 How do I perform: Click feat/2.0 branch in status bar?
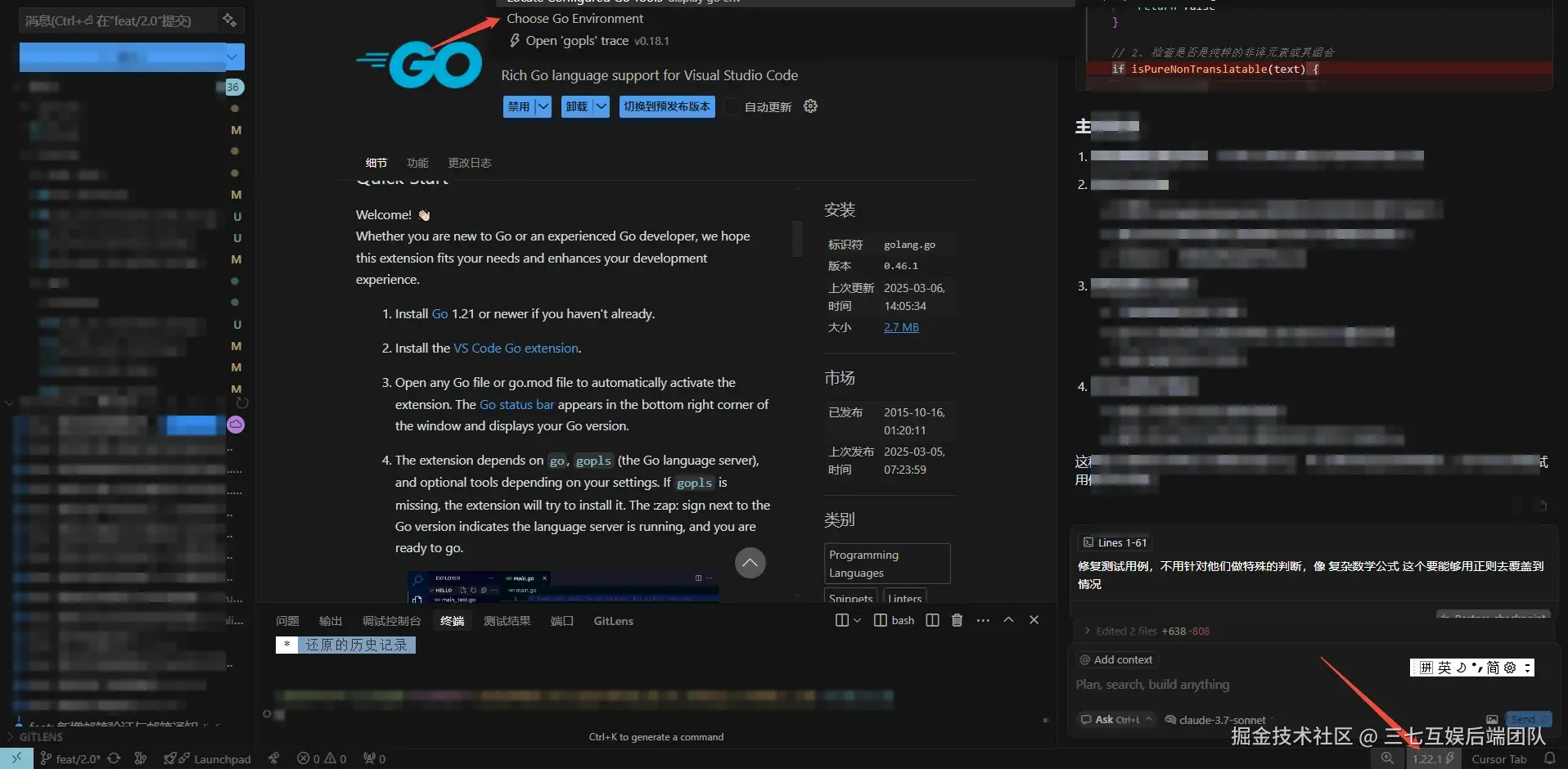tap(70, 758)
